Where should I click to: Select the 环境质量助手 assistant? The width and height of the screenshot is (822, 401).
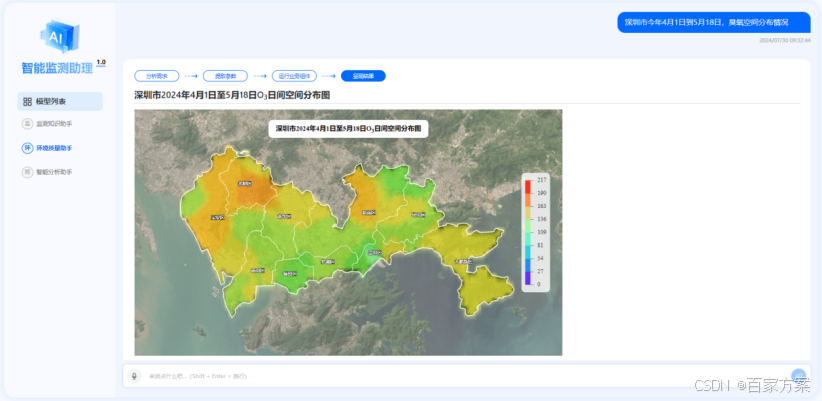click(x=54, y=148)
